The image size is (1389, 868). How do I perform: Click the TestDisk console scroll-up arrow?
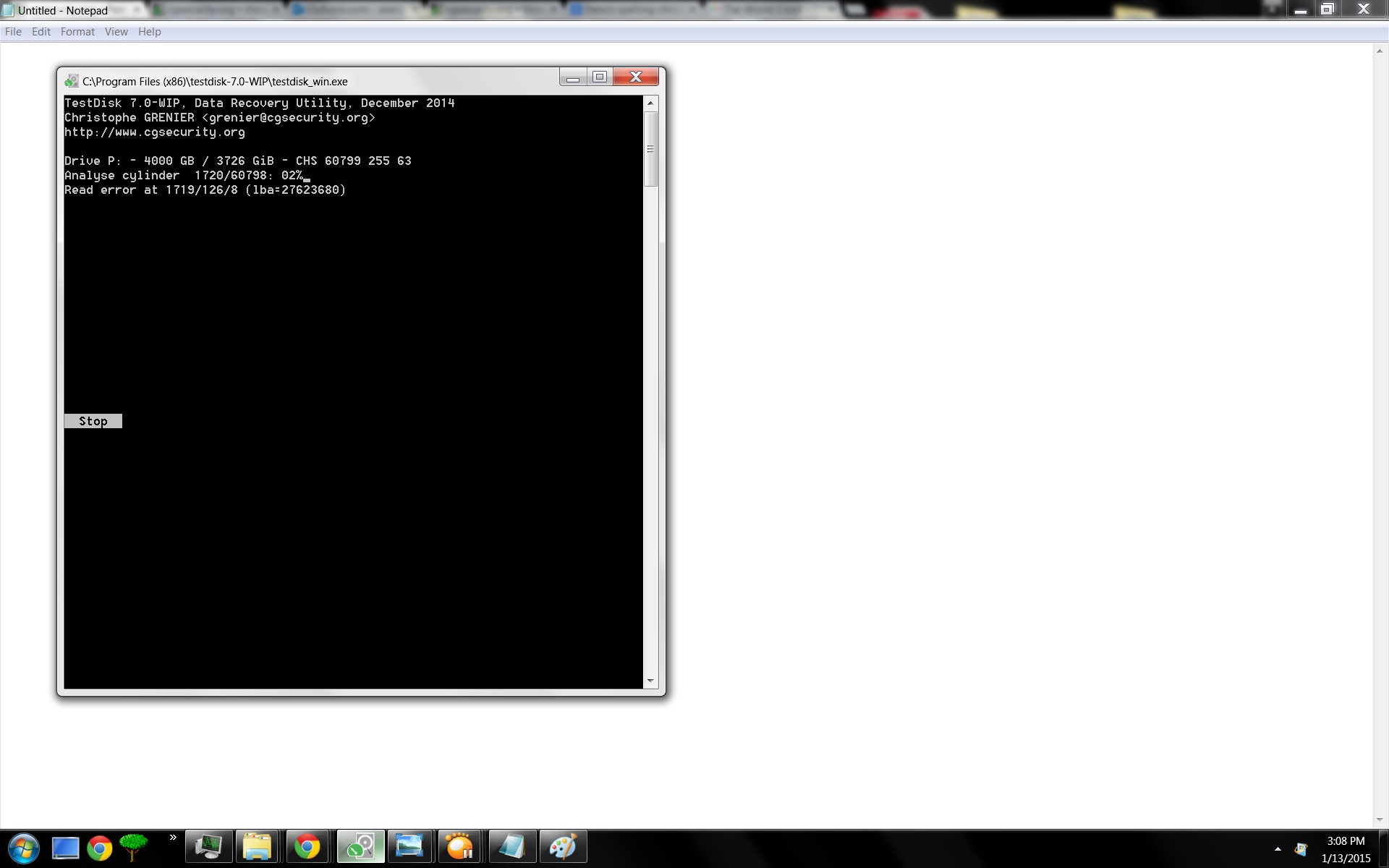pos(650,103)
